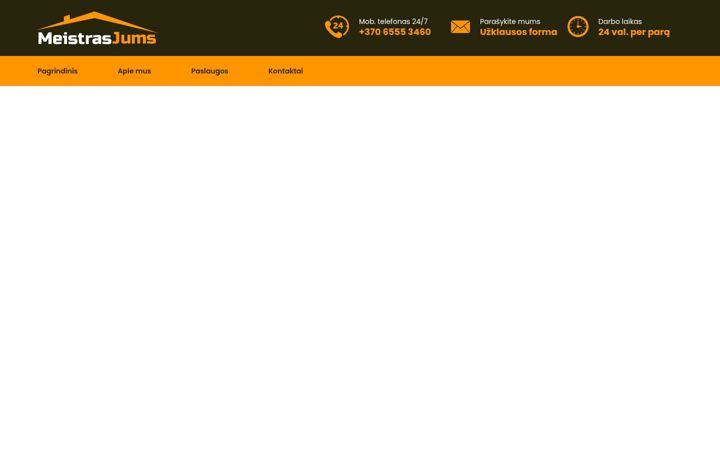Click the 'Parašykite mums' label

point(510,22)
